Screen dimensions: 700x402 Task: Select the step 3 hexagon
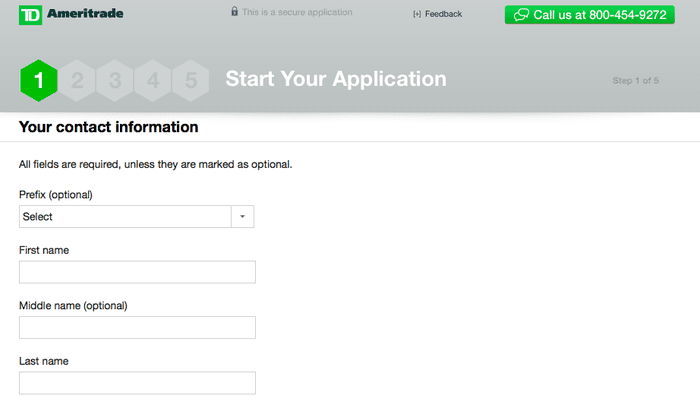coord(115,80)
